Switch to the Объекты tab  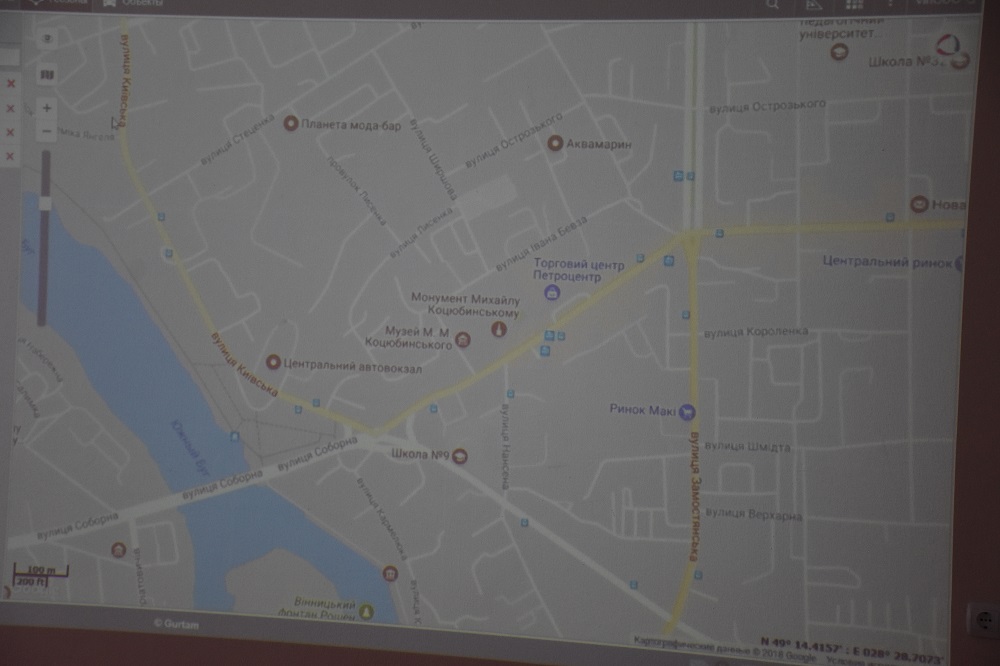133,3
